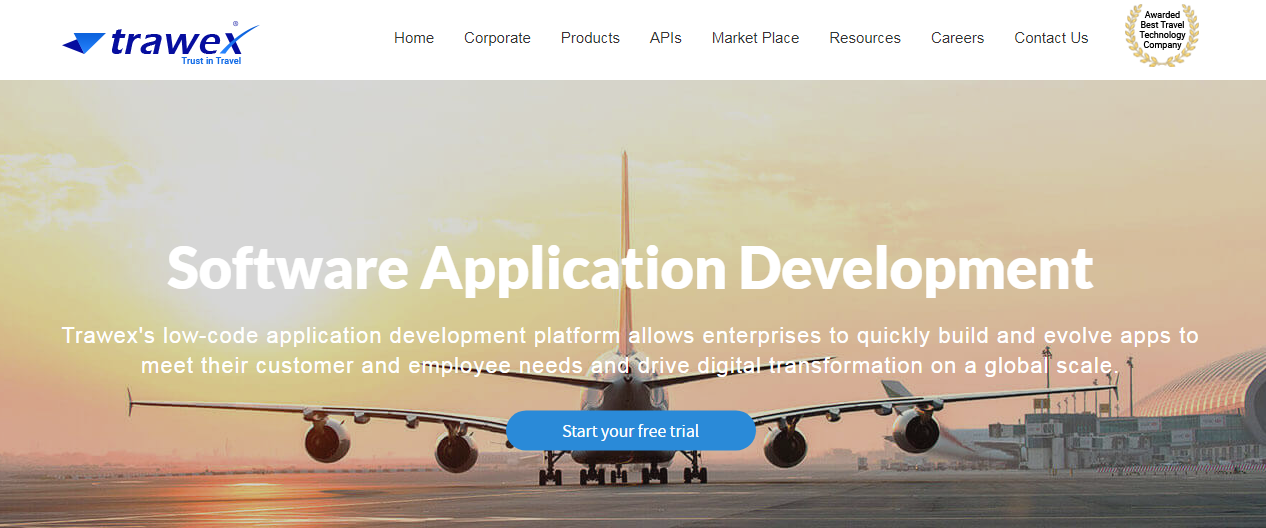Screen dimensions: 1266x528
Task: Open the Corporate menu
Action: tap(497, 38)
